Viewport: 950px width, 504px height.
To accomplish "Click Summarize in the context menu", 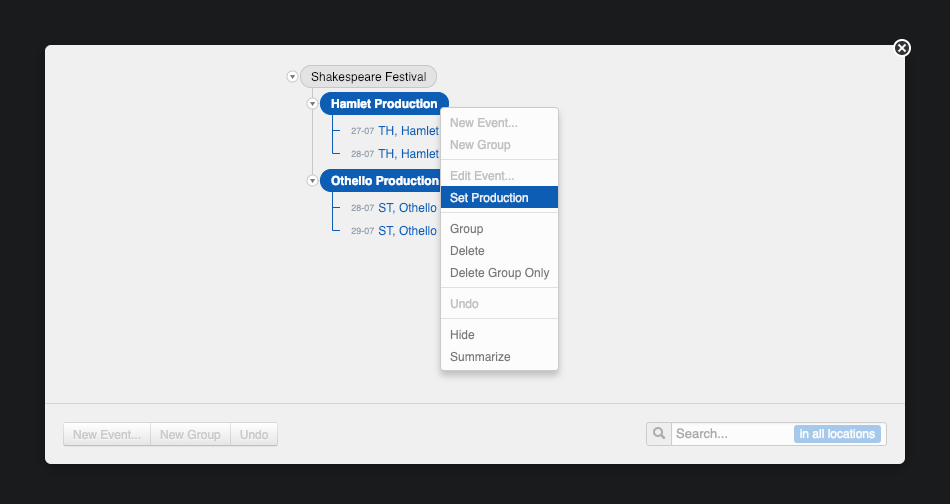I will coord(480,357).
